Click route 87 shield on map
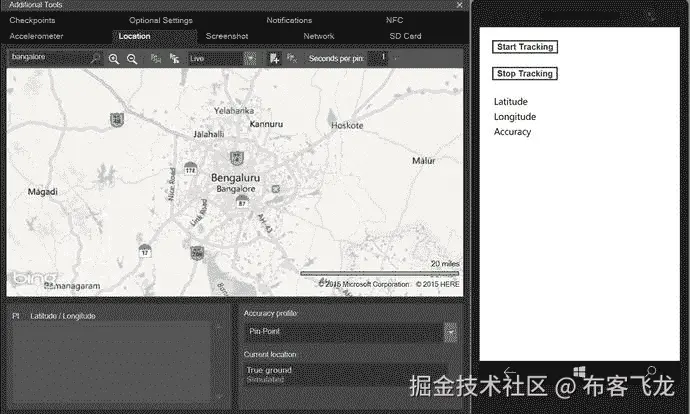Screen dimensions: 690x414 (242, 202)
